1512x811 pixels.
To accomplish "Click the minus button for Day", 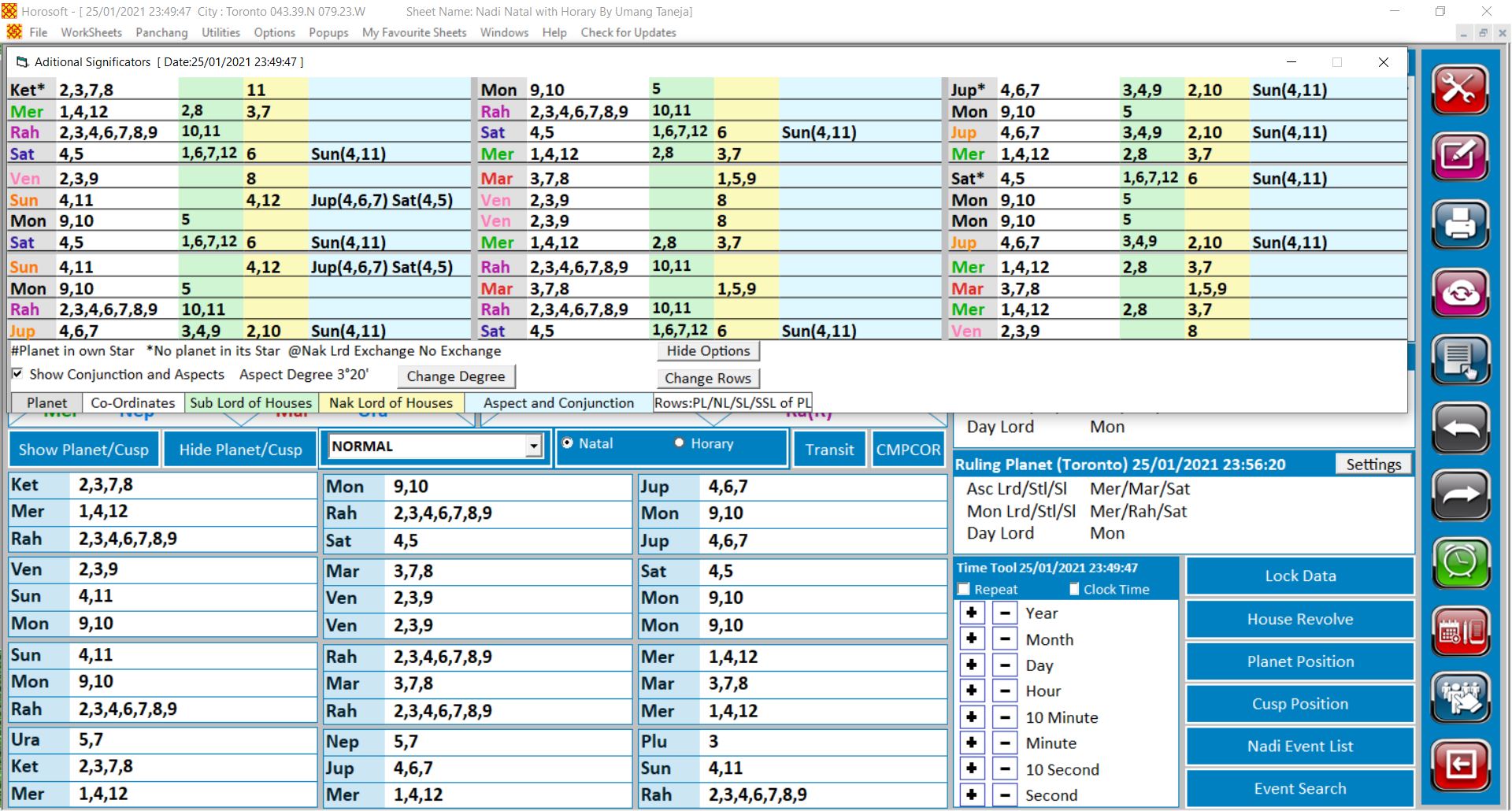I will tap(1005, 665).
